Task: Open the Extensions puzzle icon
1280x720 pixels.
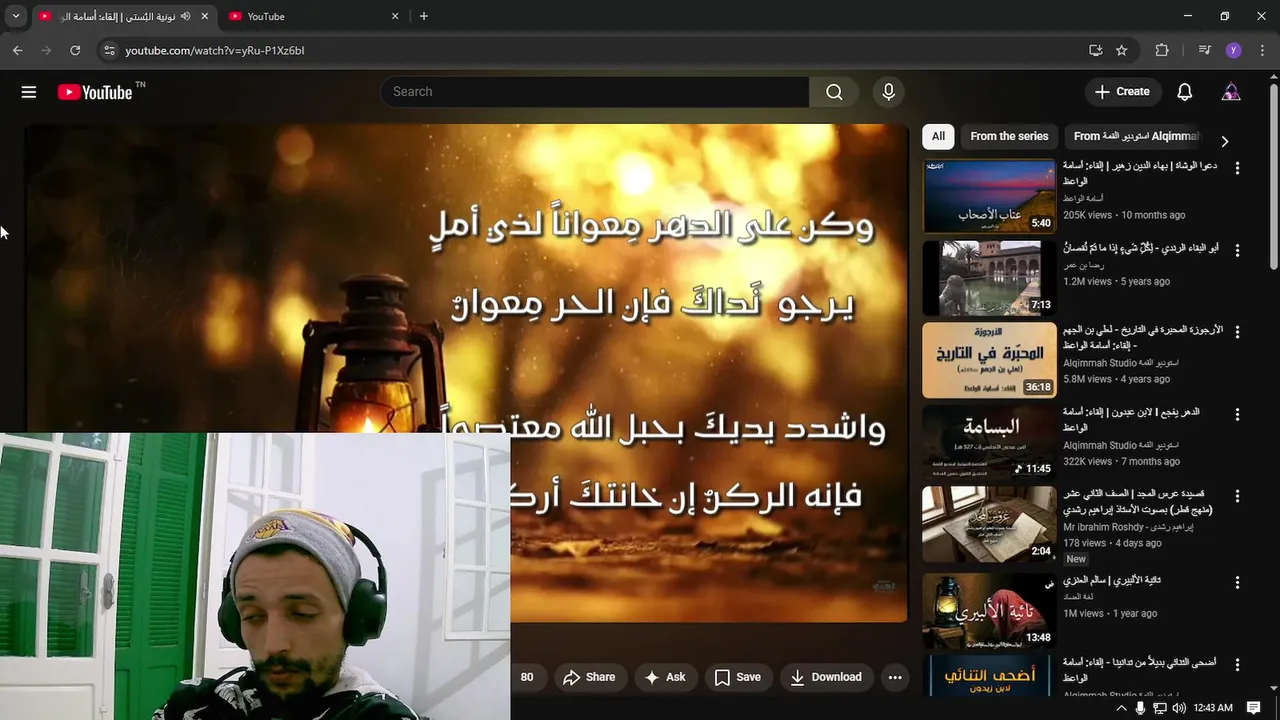Action: 1162,50
